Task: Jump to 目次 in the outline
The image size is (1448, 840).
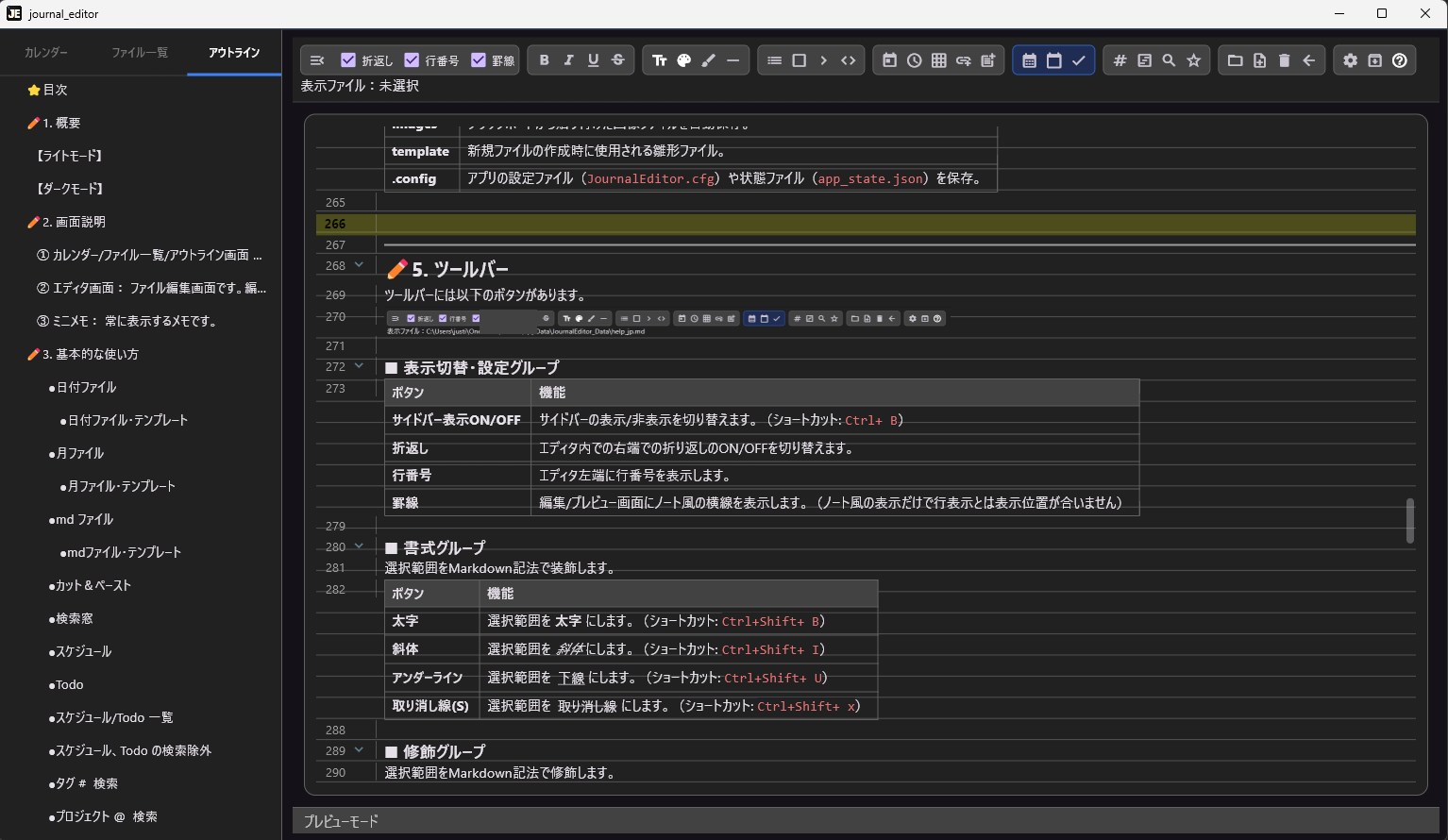Action: point(48,90)
